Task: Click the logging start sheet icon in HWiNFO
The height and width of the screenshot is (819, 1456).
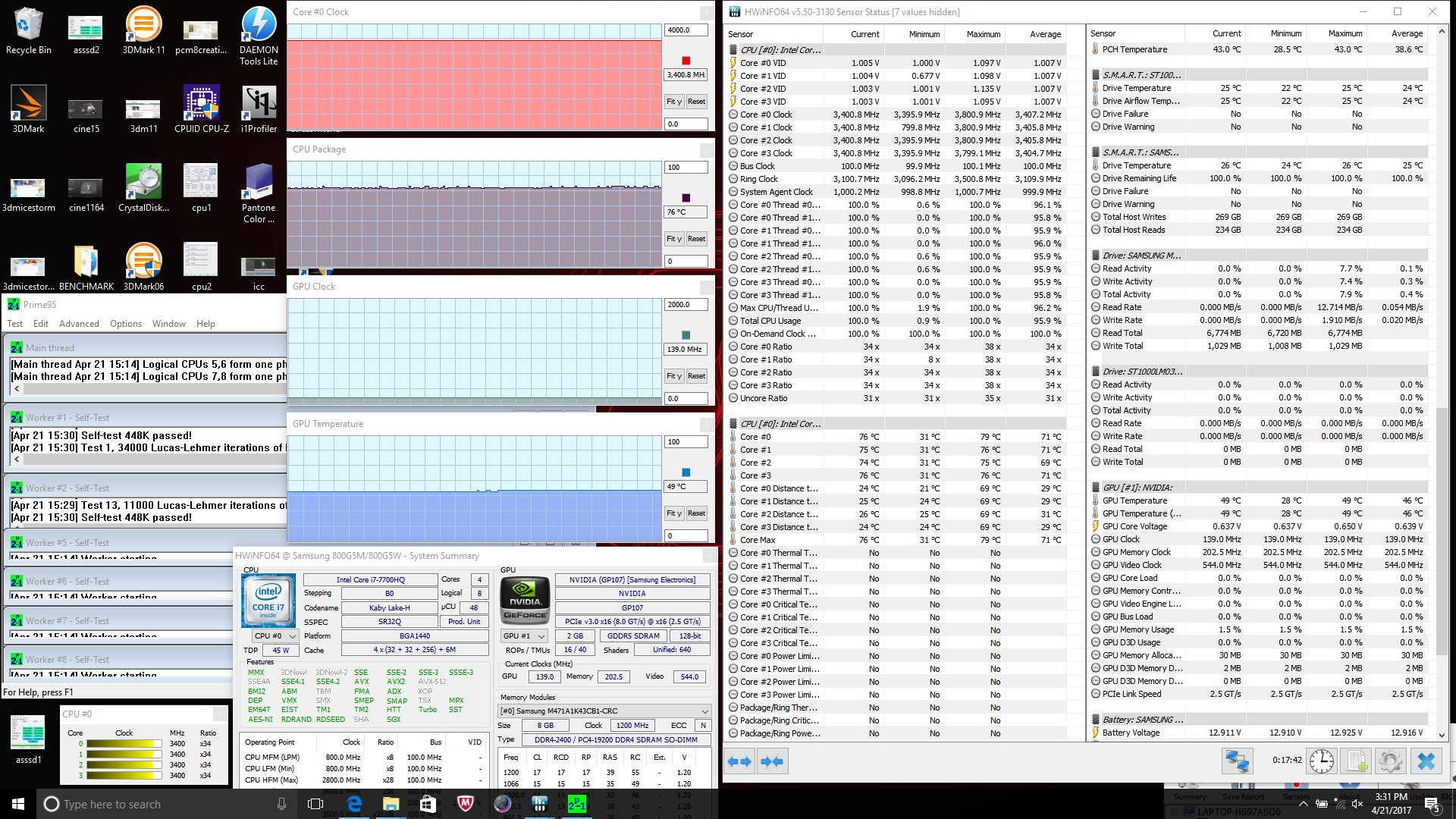Action: (1357, 761)
